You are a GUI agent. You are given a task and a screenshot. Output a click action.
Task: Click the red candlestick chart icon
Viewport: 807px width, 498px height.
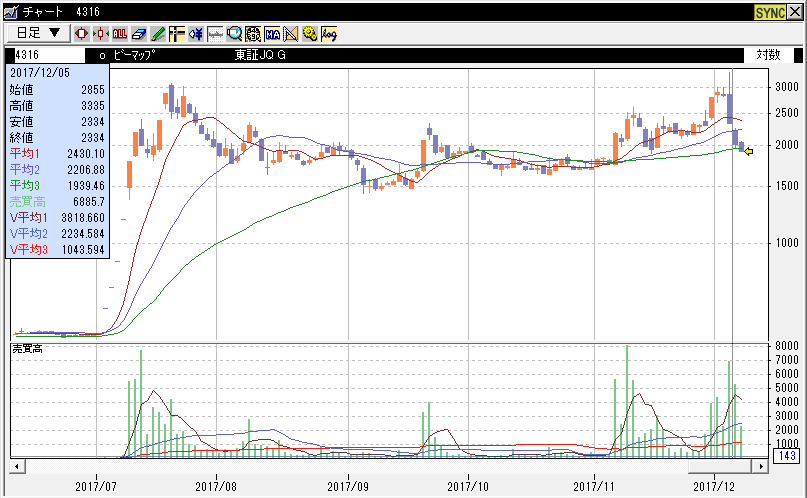82,33
